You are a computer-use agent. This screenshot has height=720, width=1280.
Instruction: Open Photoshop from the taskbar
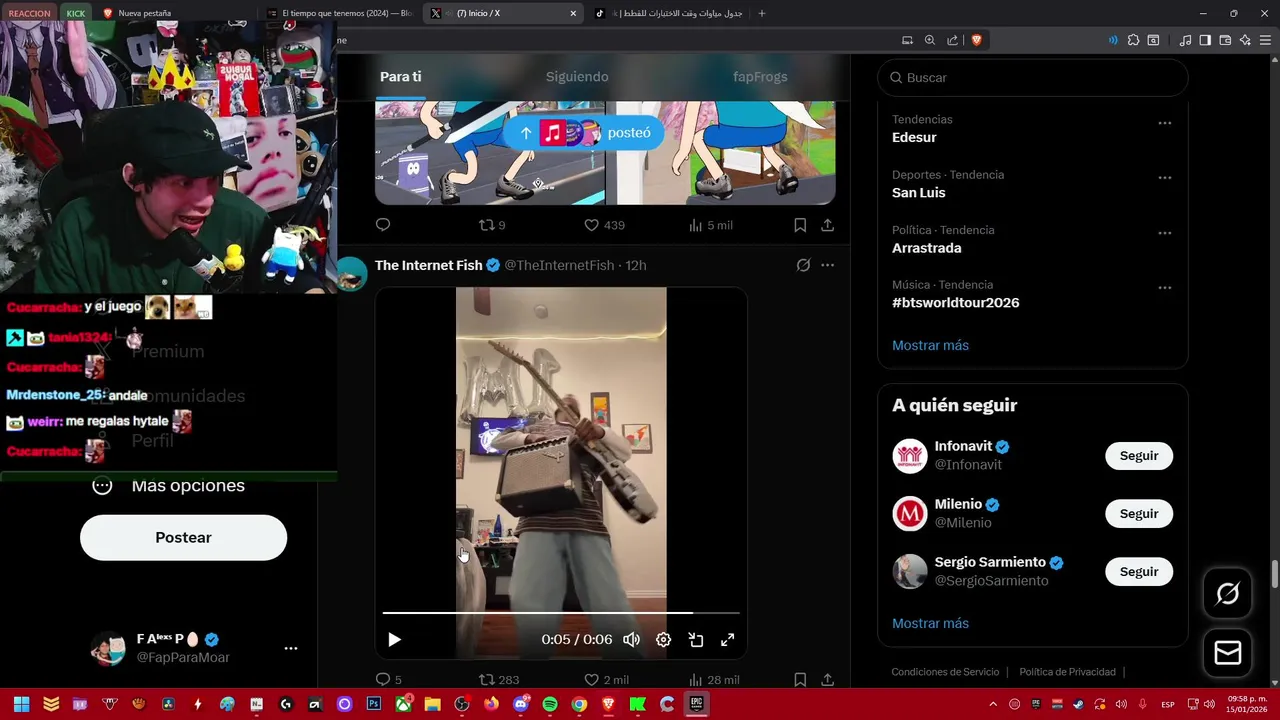(x=374, y=704)
